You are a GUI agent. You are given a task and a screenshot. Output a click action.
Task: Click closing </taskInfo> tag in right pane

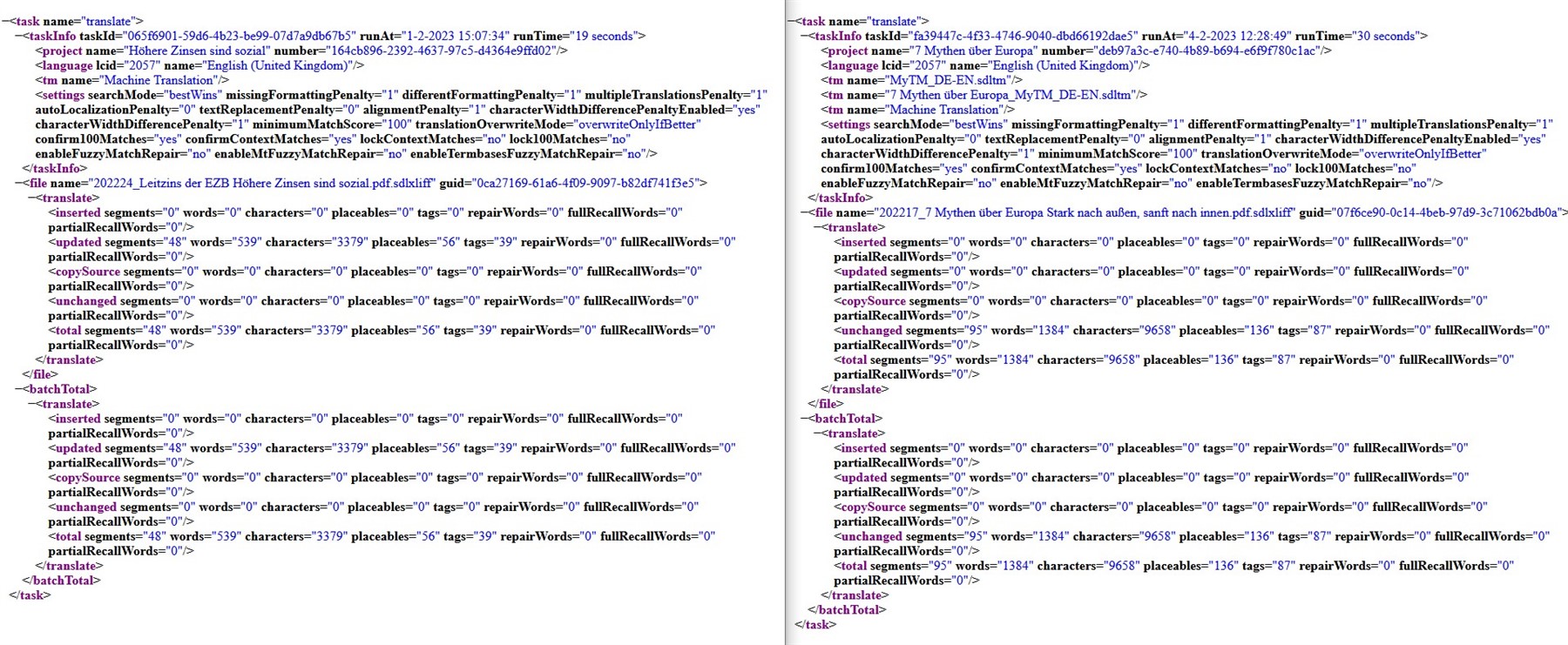pyautogui.click(x=841, y=198)
